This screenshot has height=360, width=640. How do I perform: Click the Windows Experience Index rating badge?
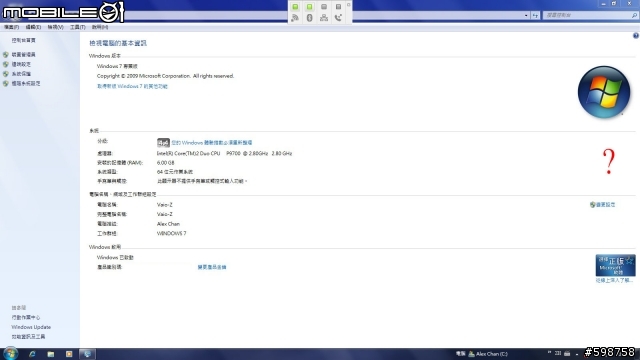pos(163,142)
